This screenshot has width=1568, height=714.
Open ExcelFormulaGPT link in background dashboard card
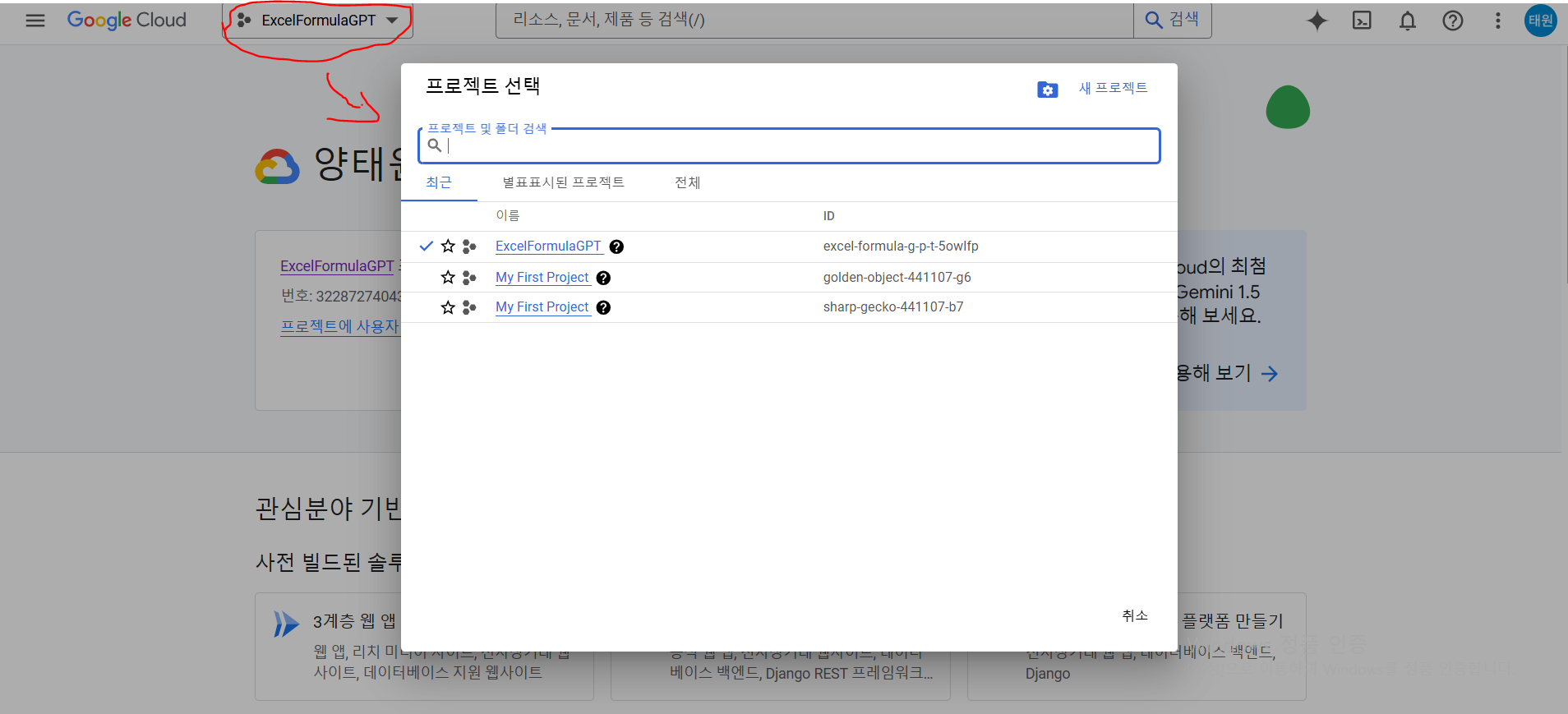(x=337, y=266)
